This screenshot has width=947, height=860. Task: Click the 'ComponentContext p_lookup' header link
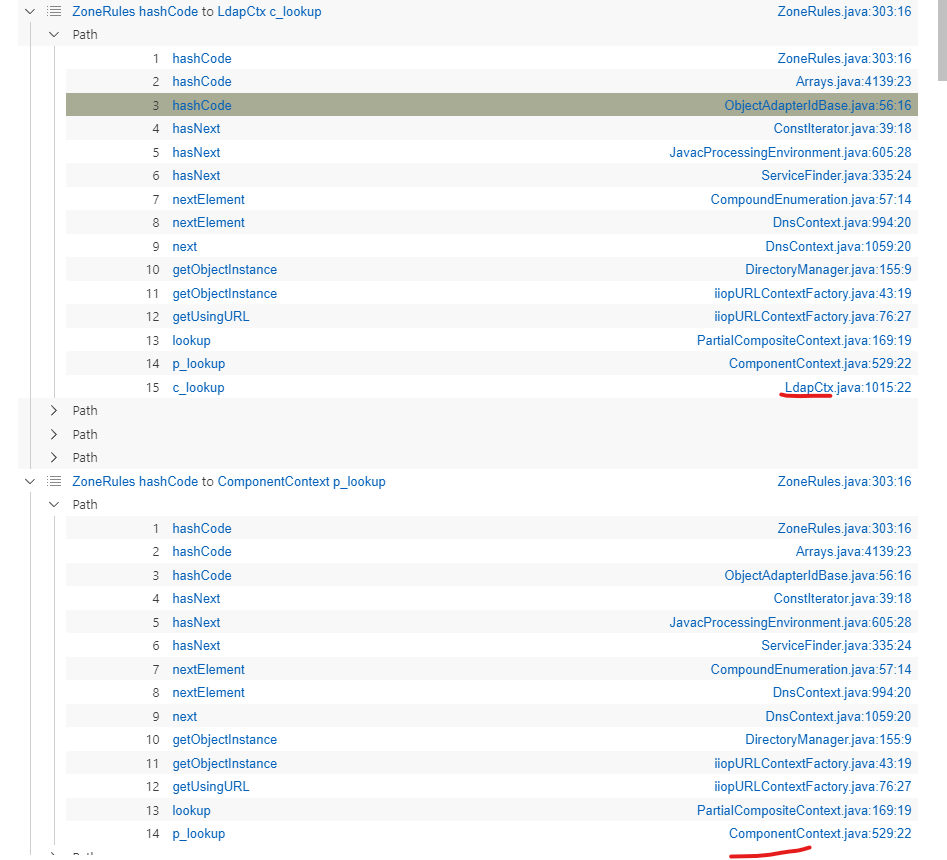301,482
